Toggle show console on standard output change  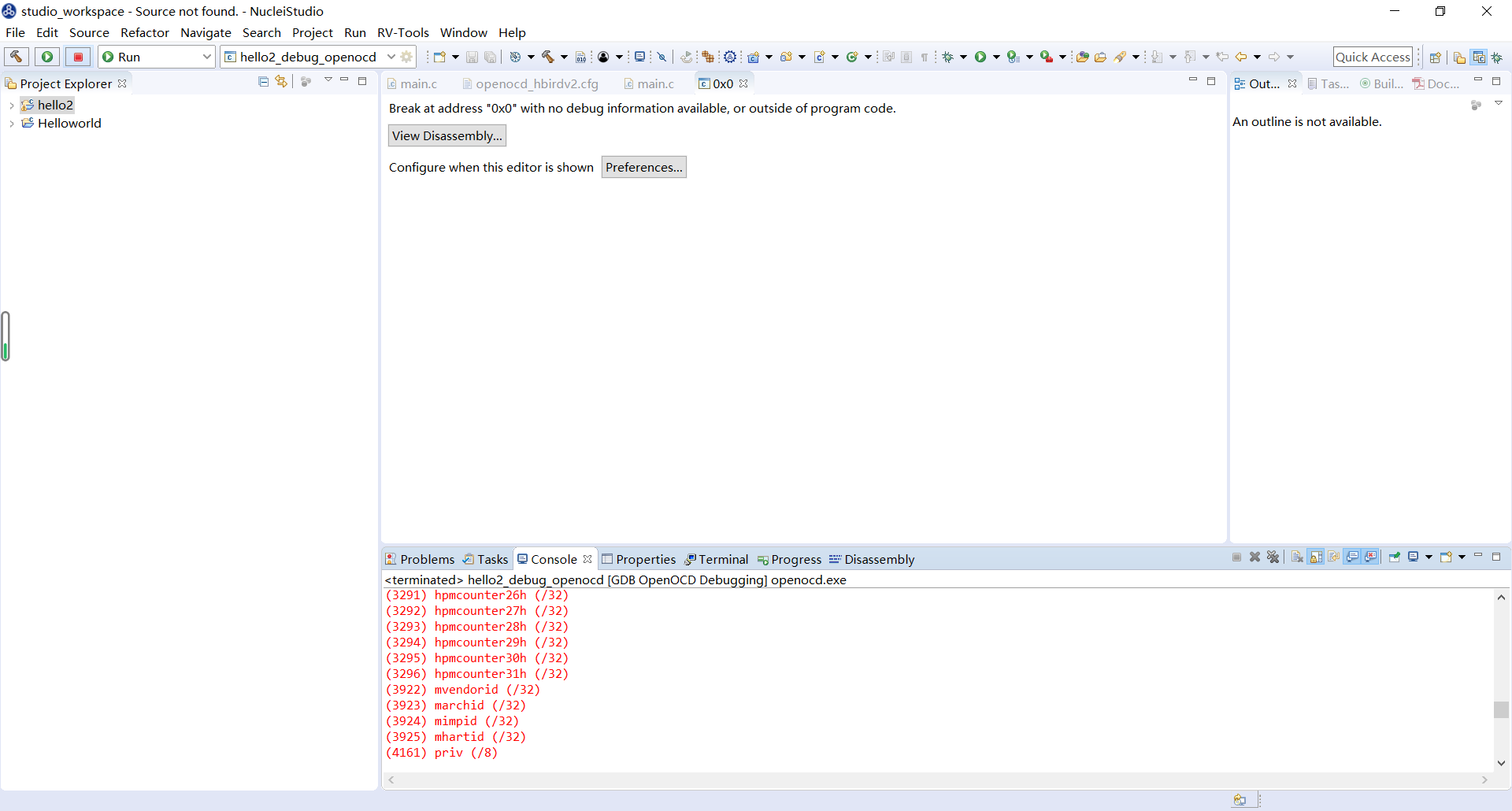click(x=1352, y=557)
